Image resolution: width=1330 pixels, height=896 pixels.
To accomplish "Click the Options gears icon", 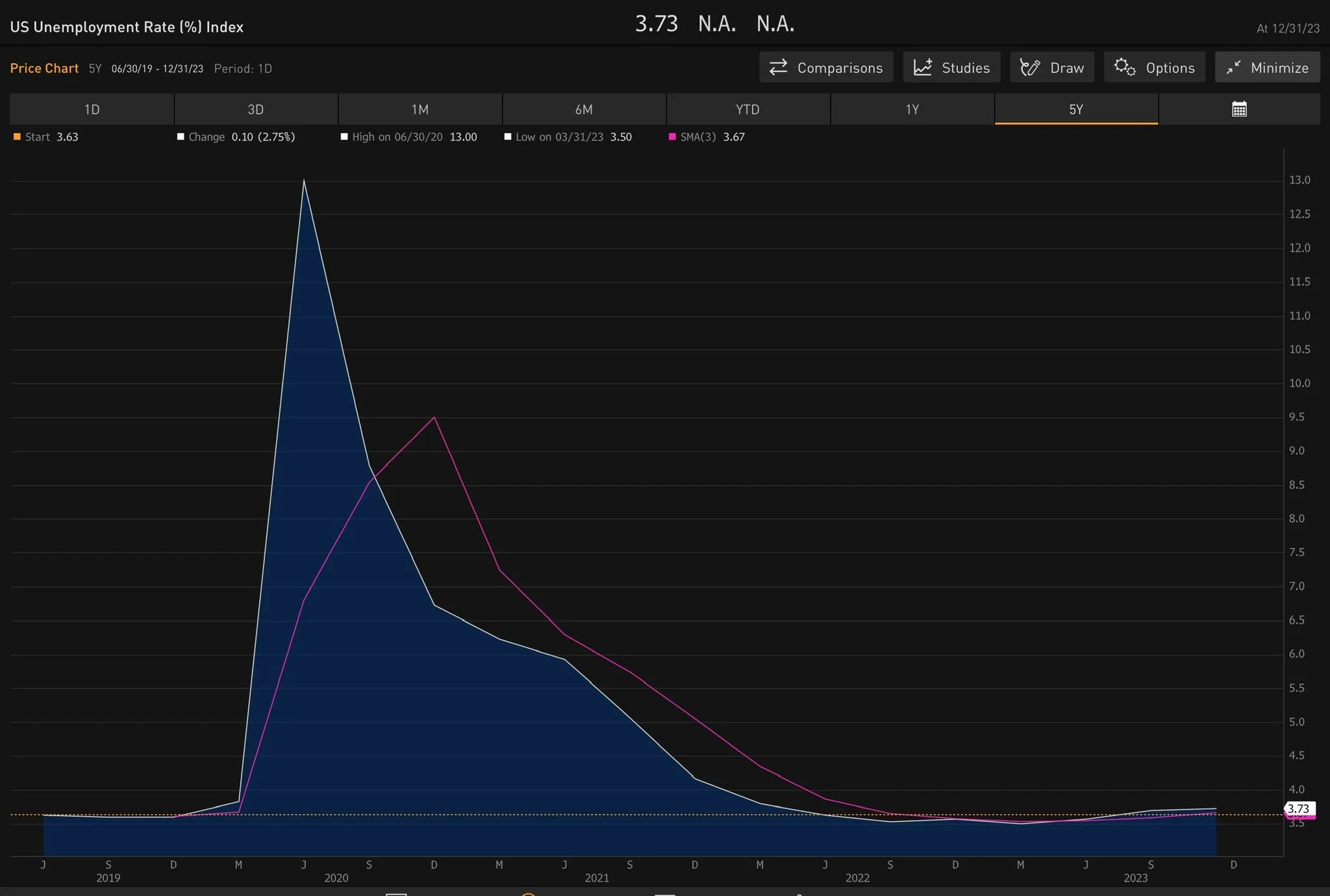I will pyautogui.click(x=1125, y=68).
